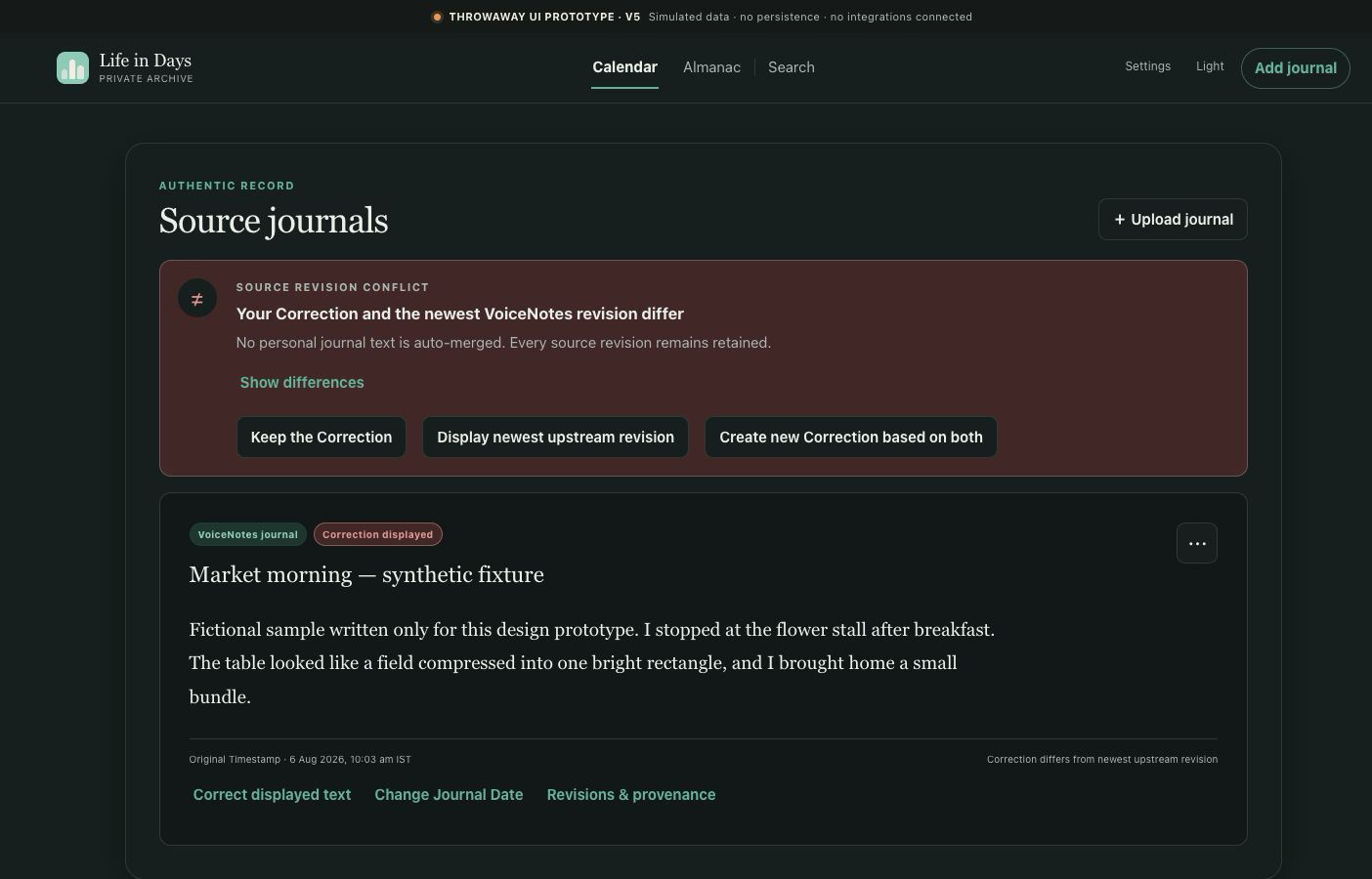Switch to the Calendar tab

[x=624, y=67]
